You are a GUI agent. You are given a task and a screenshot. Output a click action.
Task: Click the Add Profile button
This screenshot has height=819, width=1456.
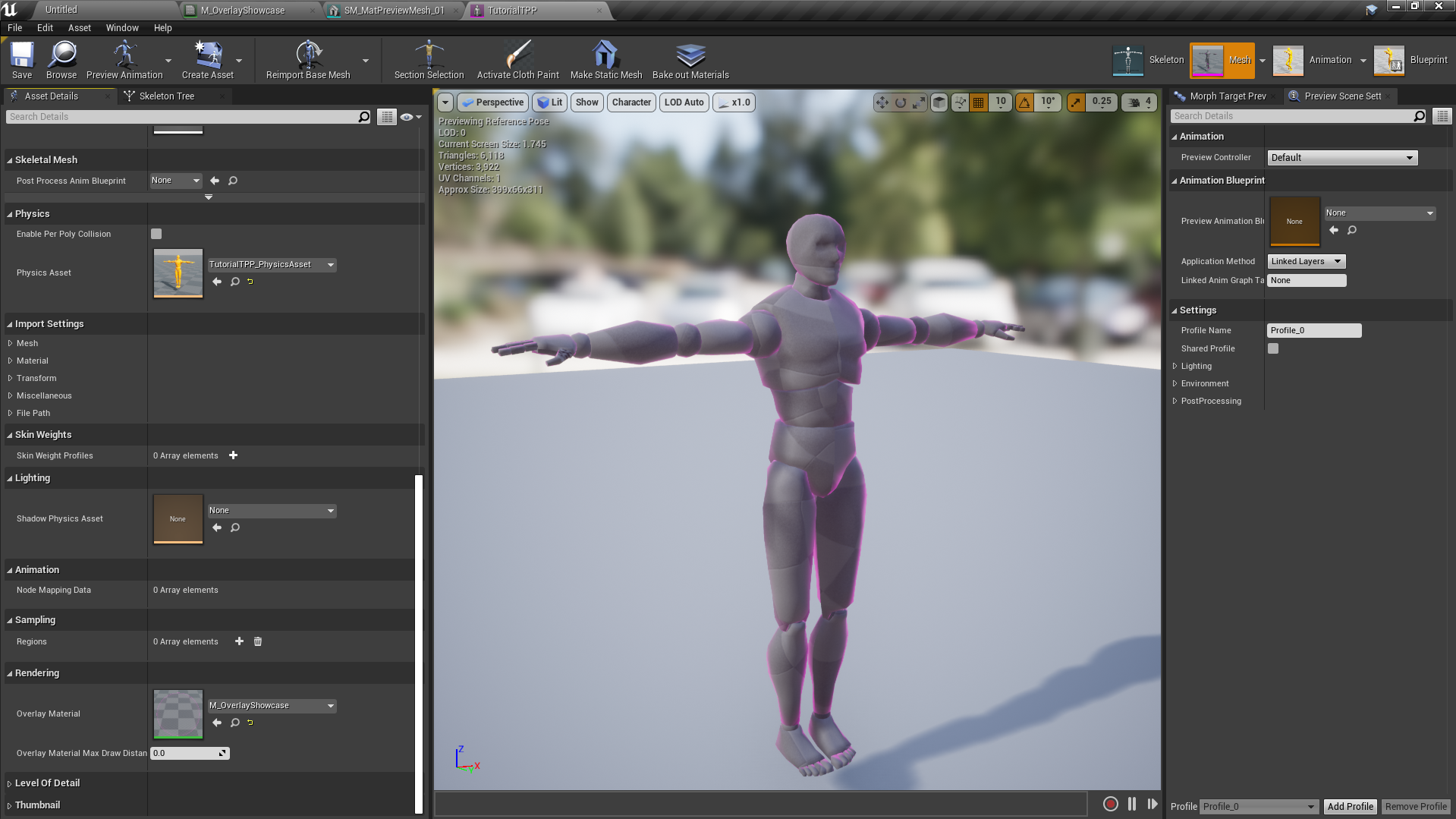(x=1350, y=806)
